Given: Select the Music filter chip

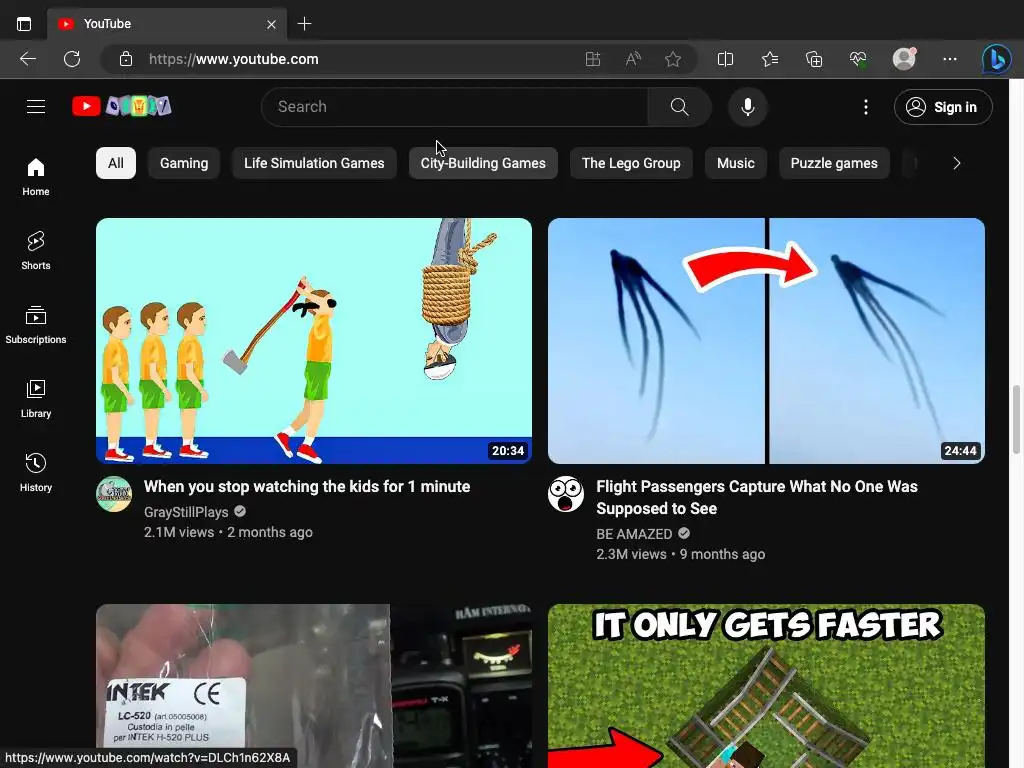Looking at the screenshot, I should point(735,163).
